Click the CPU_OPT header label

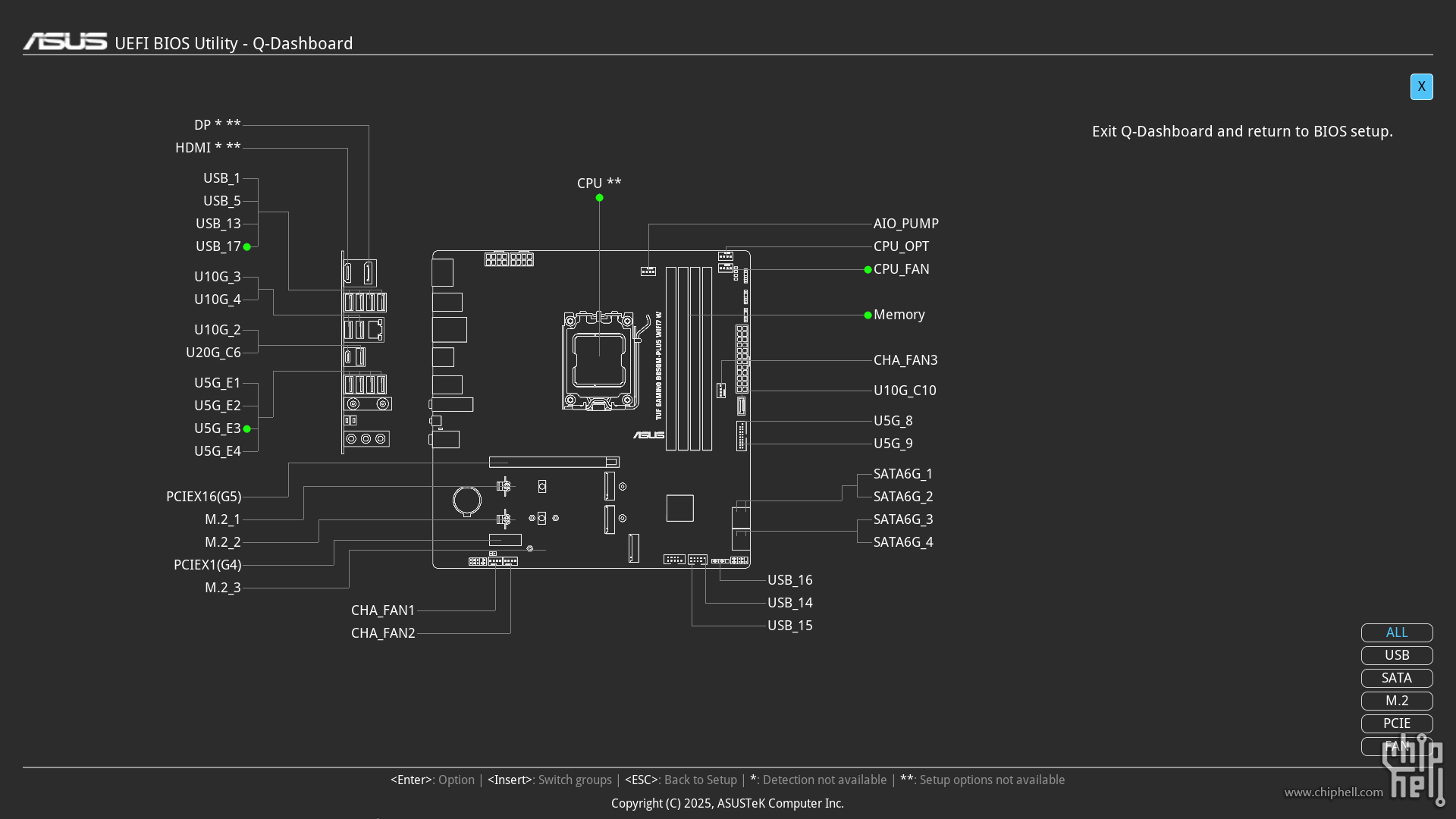[901, 246]
